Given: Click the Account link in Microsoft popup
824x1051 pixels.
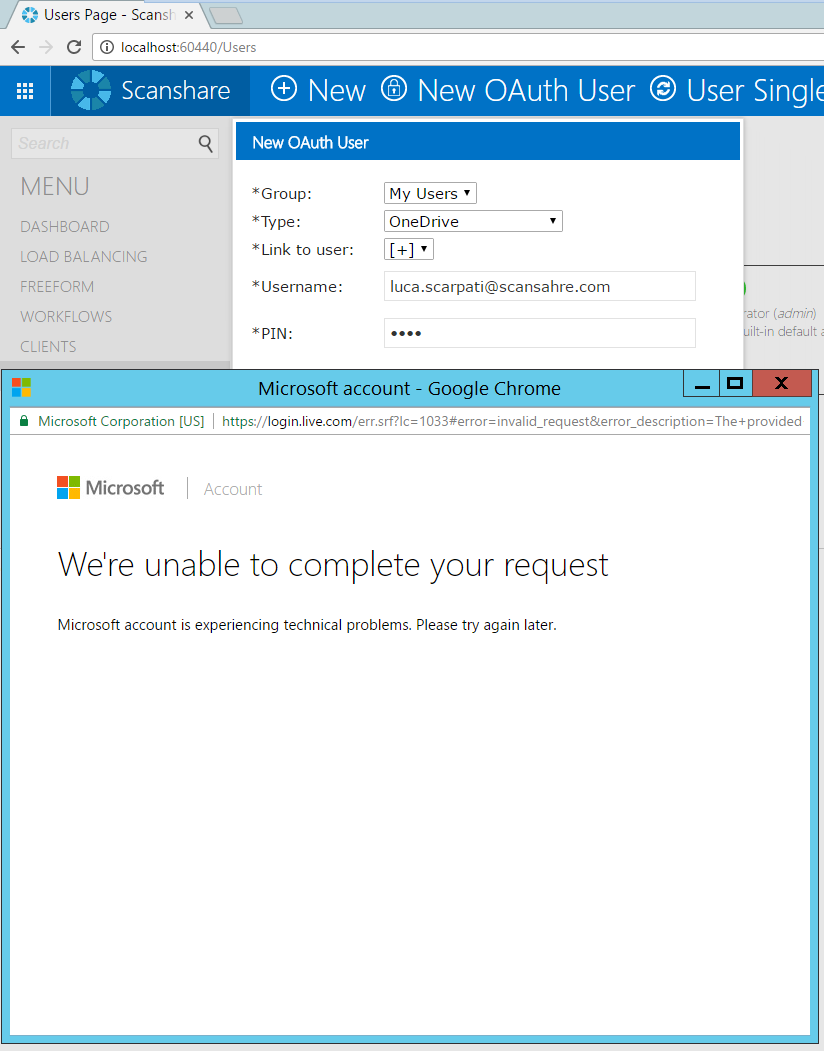Looking at the screenshot, I should click(x=233, y=489).
